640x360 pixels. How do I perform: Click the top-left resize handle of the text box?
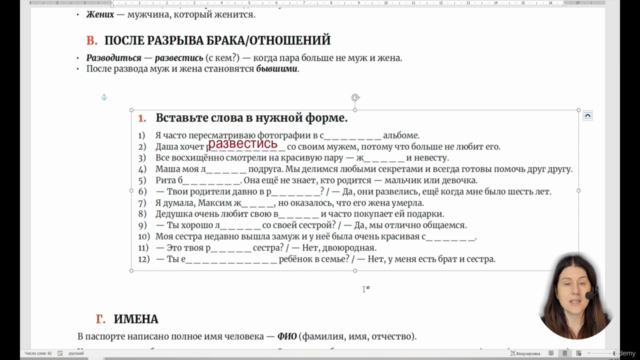pos(131,110)
